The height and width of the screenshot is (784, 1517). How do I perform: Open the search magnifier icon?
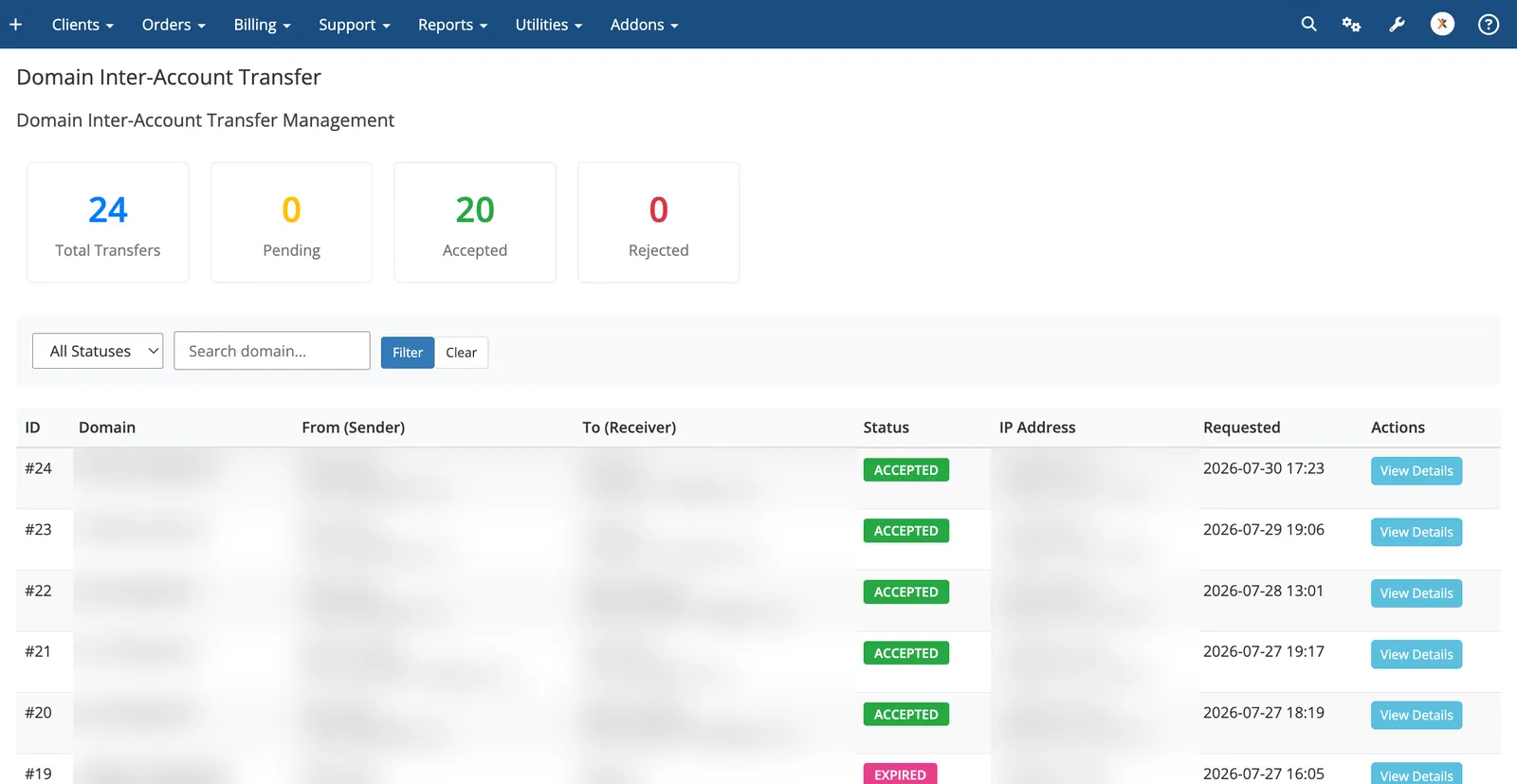tap(1308, 25)
